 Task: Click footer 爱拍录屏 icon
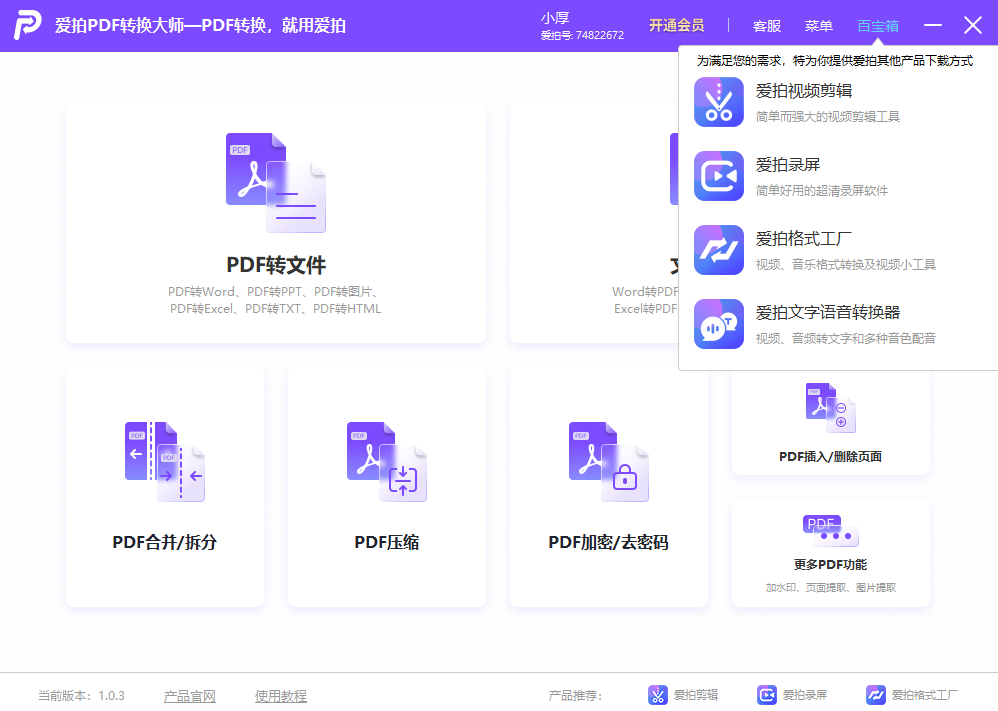pyautogui.click(x=766, y=695)
